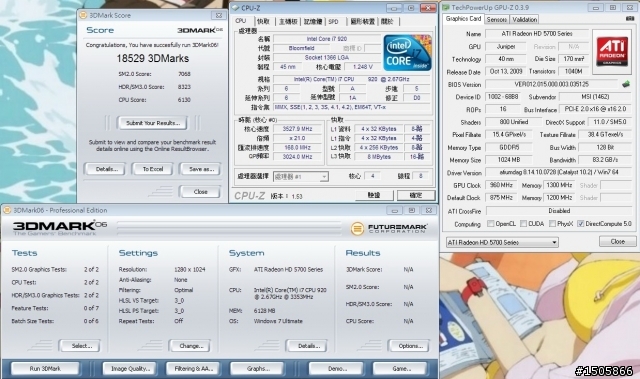Open the Graphs tool
The image size is (640, 379).
pos(257,368)
